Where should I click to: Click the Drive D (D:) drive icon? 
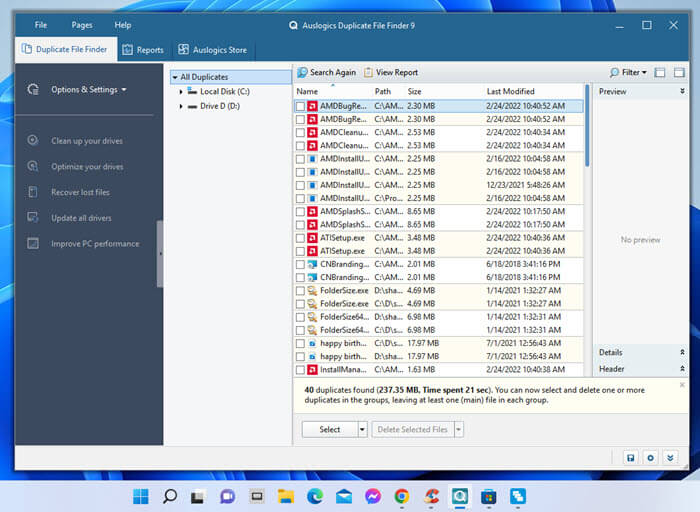coord(192,106)
